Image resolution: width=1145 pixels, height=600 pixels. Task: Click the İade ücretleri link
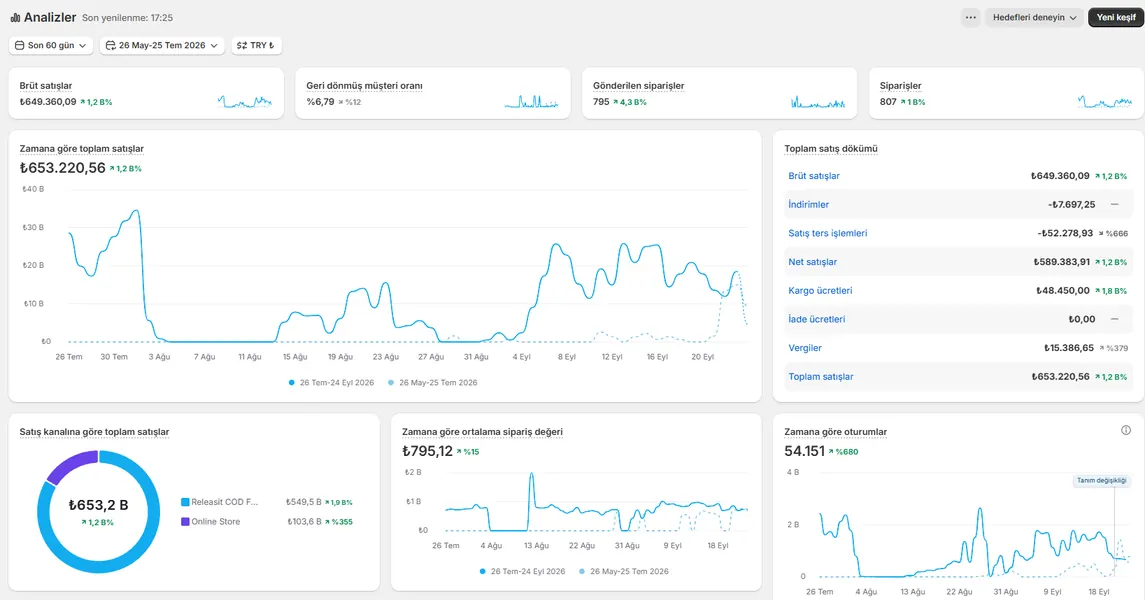point(816,319)
